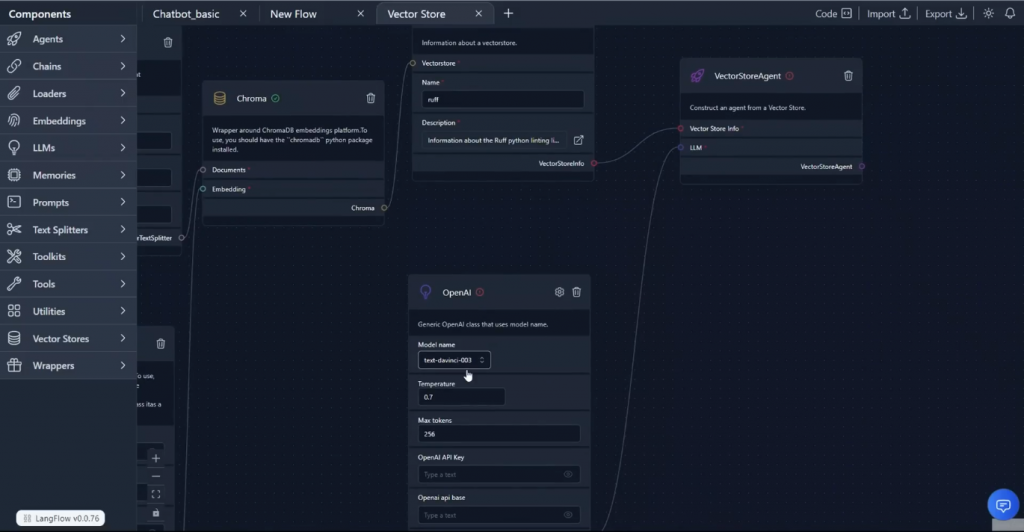This screenshot has width=1024, height=532.
Task: Click the Description field about Ruff linting
Action: (493, 140)
